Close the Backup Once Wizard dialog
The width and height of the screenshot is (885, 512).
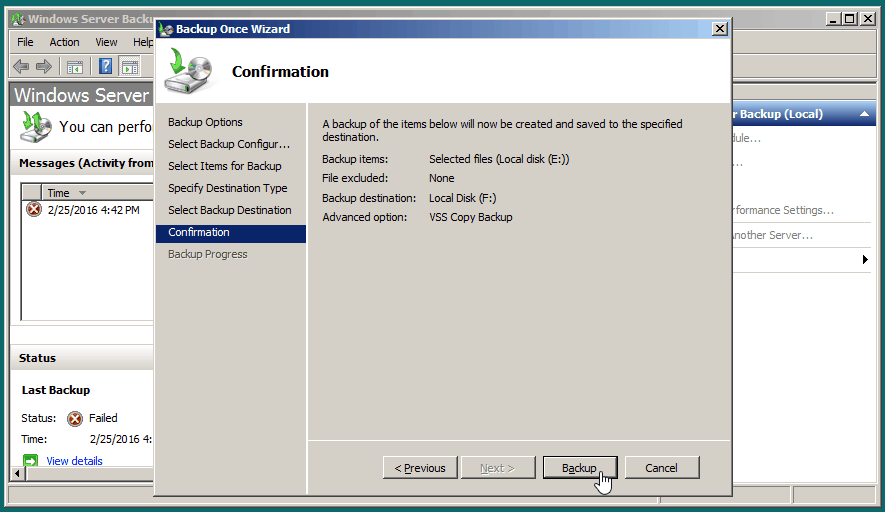720,29
